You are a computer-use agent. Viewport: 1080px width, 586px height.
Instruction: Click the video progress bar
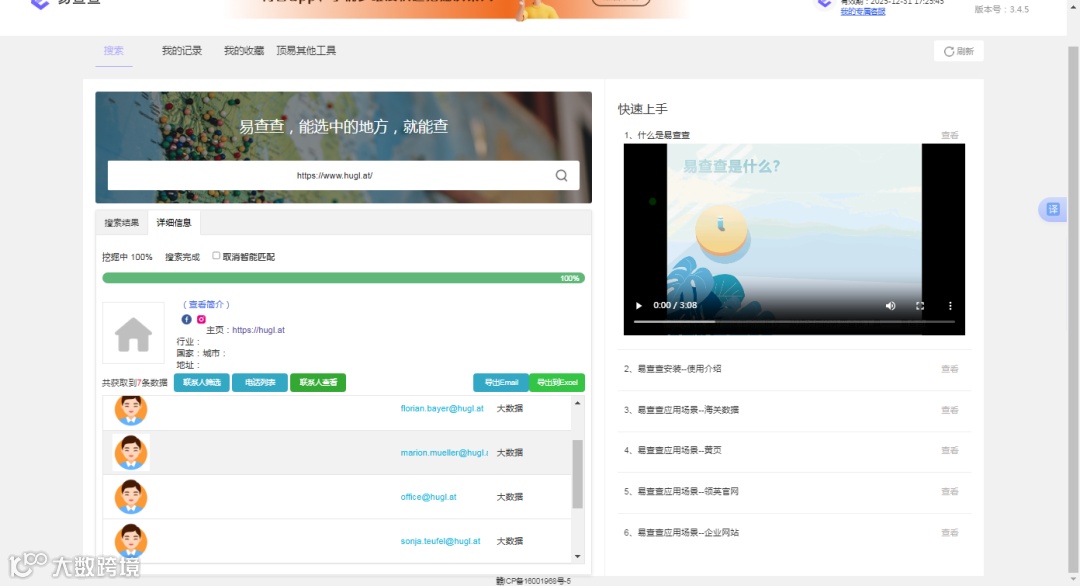pos(793,322)
